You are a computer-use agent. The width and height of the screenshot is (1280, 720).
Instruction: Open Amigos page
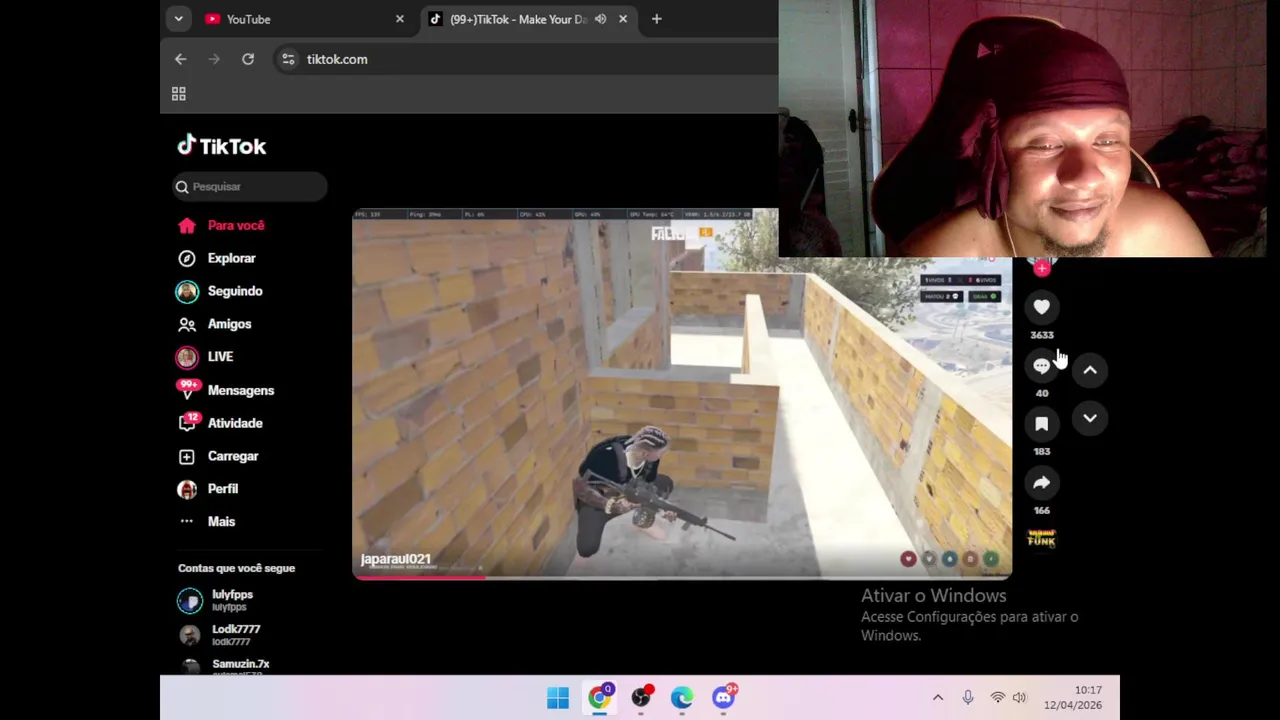[x=215, y=324]
